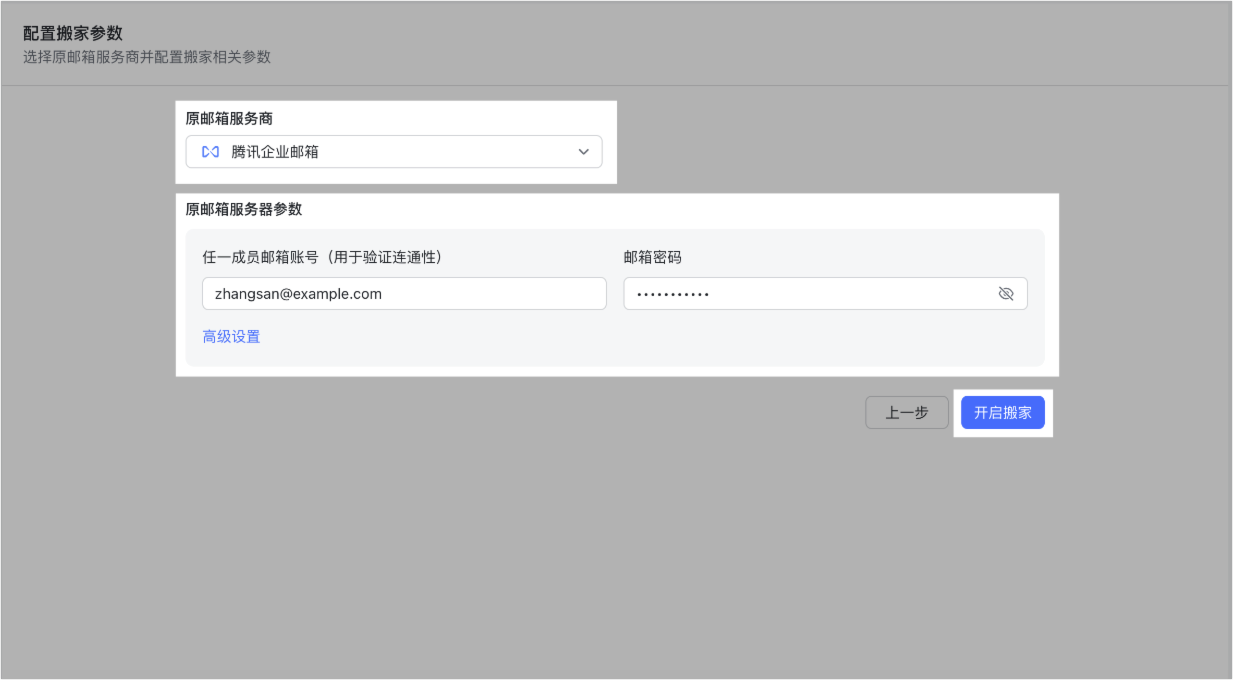Click the 任一成员邮箱账号 label
1233x680 pixels.
(322, 257)
